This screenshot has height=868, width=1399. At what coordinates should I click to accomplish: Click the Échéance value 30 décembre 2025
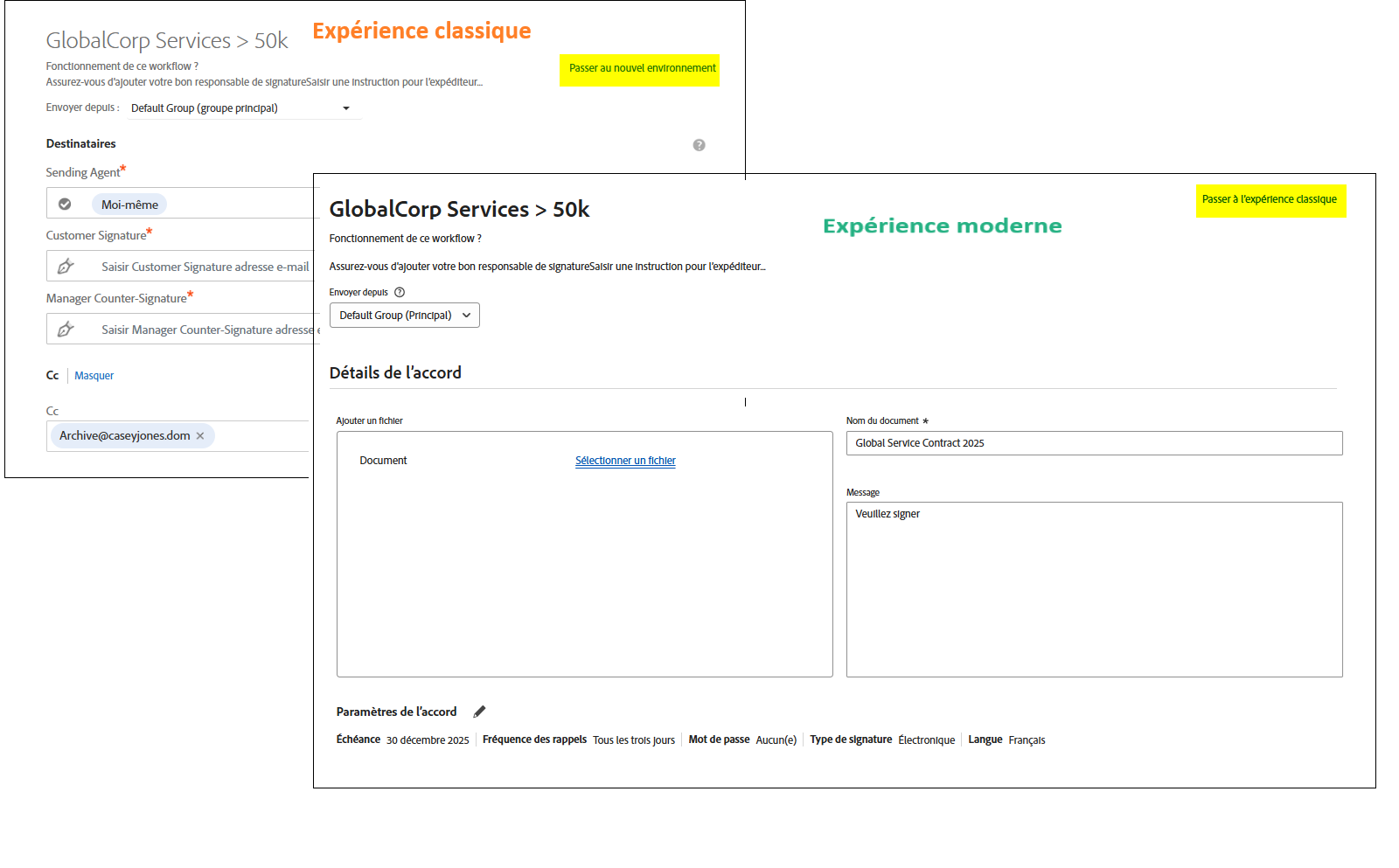click(x=428, y=740)
